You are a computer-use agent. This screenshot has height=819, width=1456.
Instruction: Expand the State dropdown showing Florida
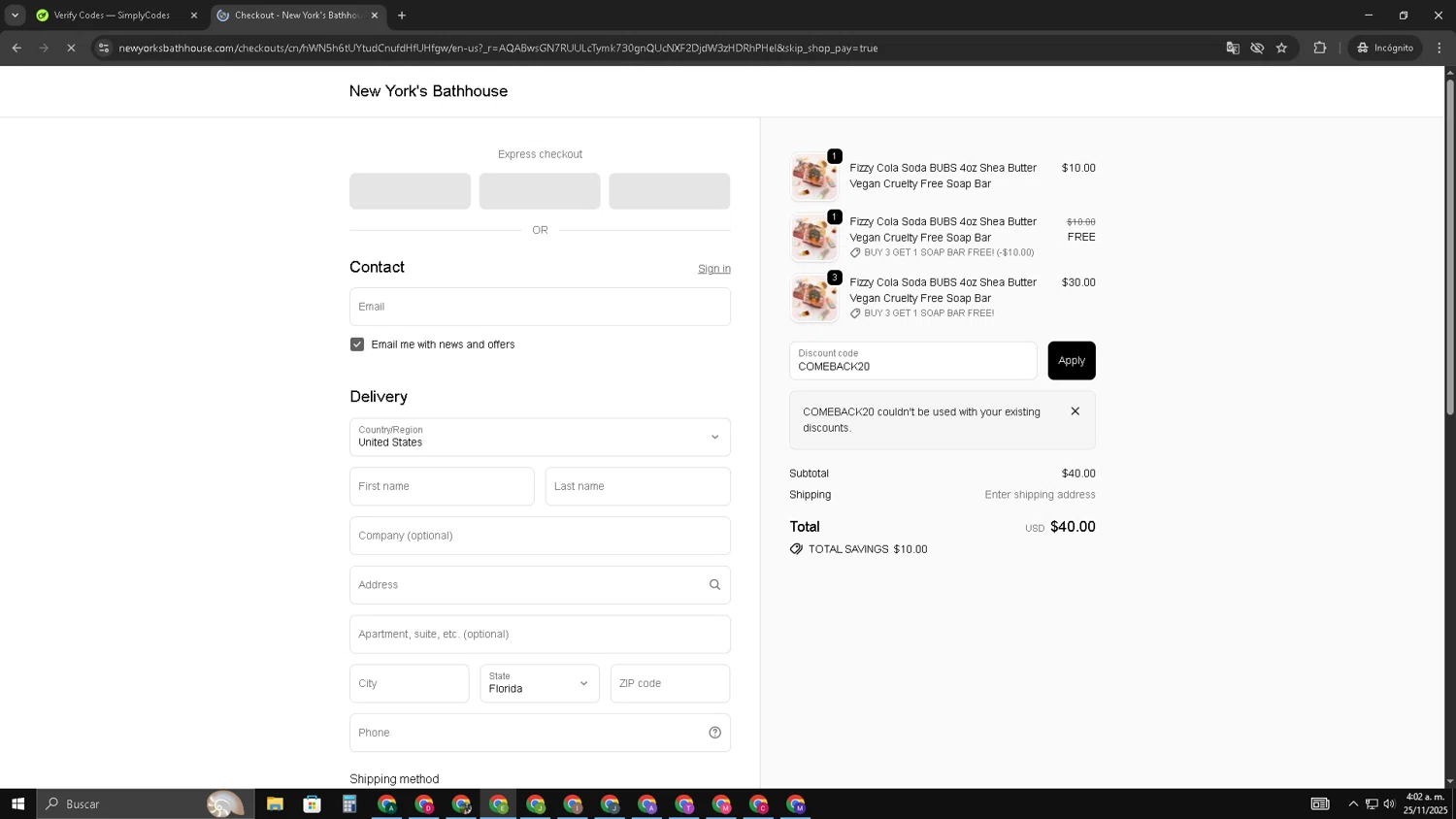tap(540, 683)
